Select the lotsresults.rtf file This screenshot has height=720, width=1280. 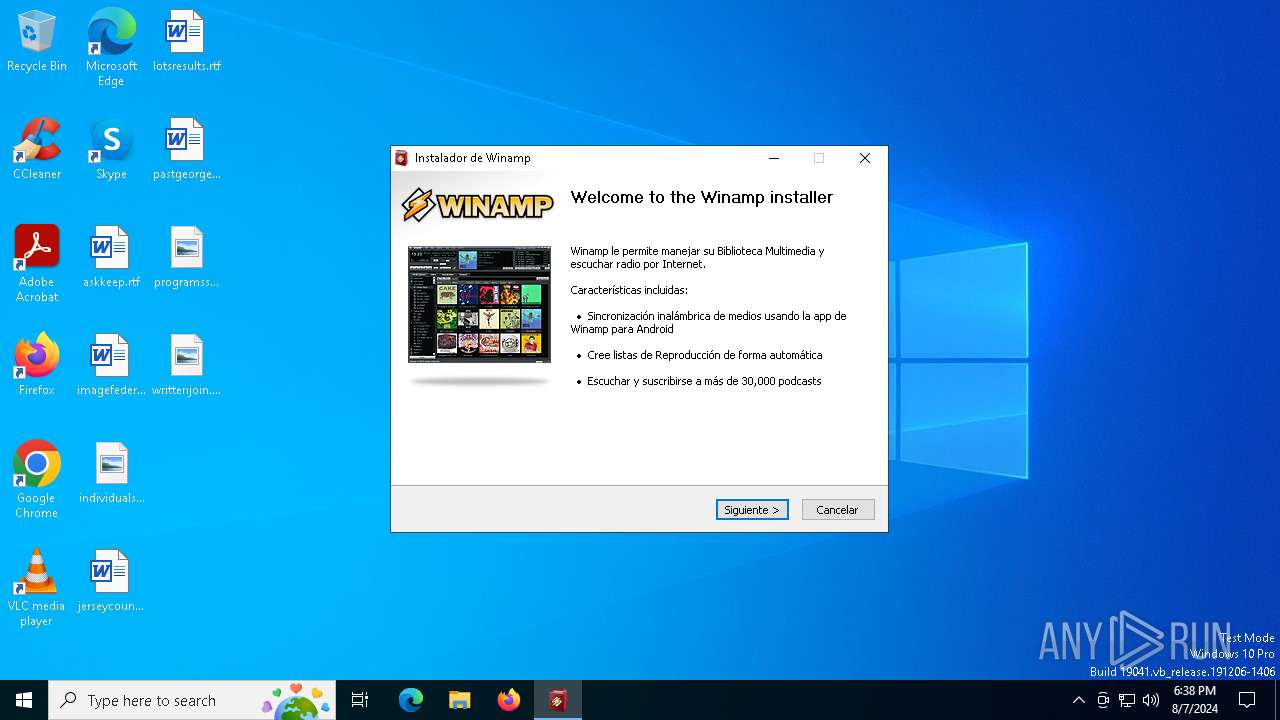point(186,42)
